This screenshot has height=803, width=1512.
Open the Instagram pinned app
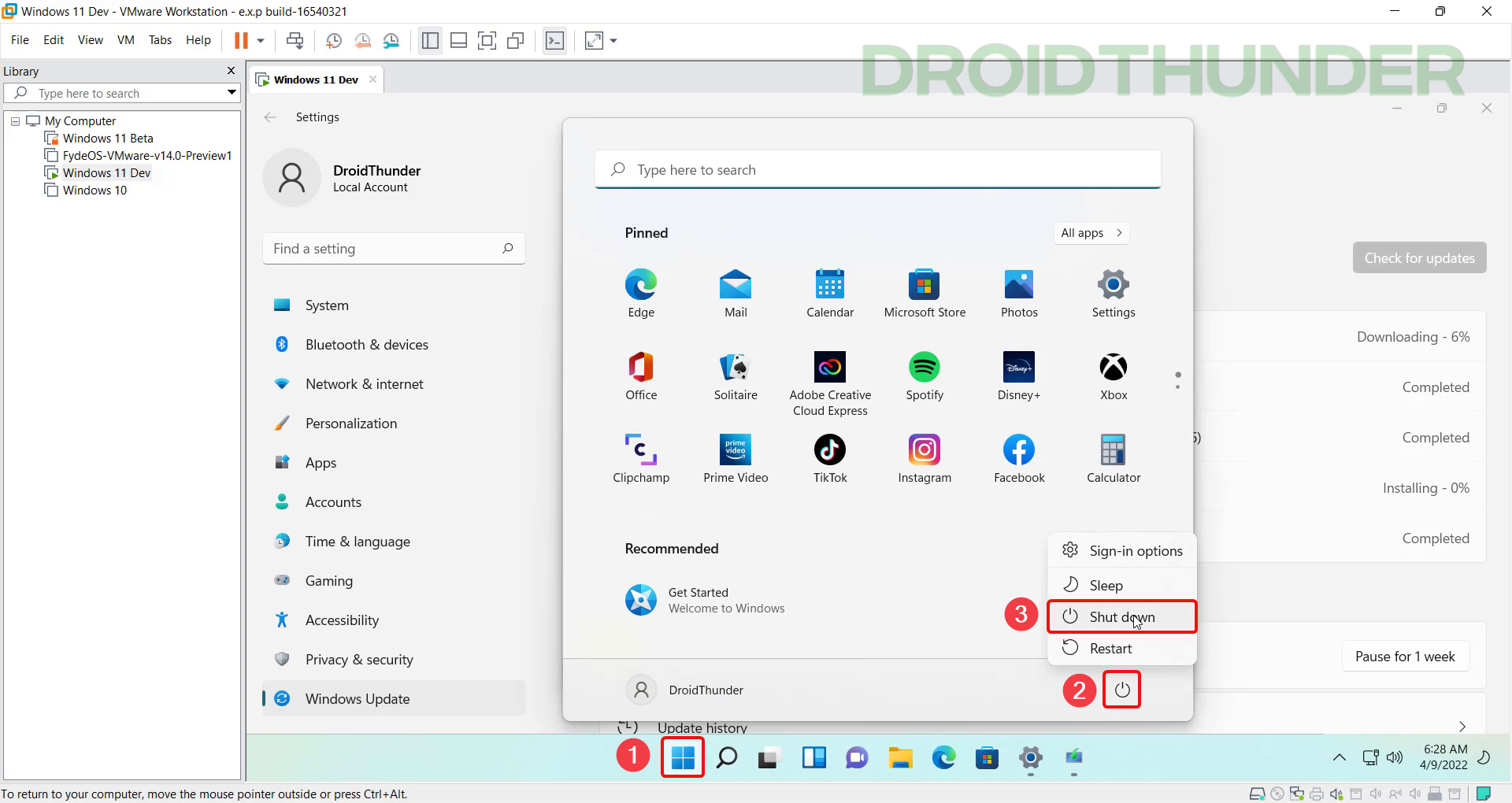pyautogui.click(x=925, y=458)
